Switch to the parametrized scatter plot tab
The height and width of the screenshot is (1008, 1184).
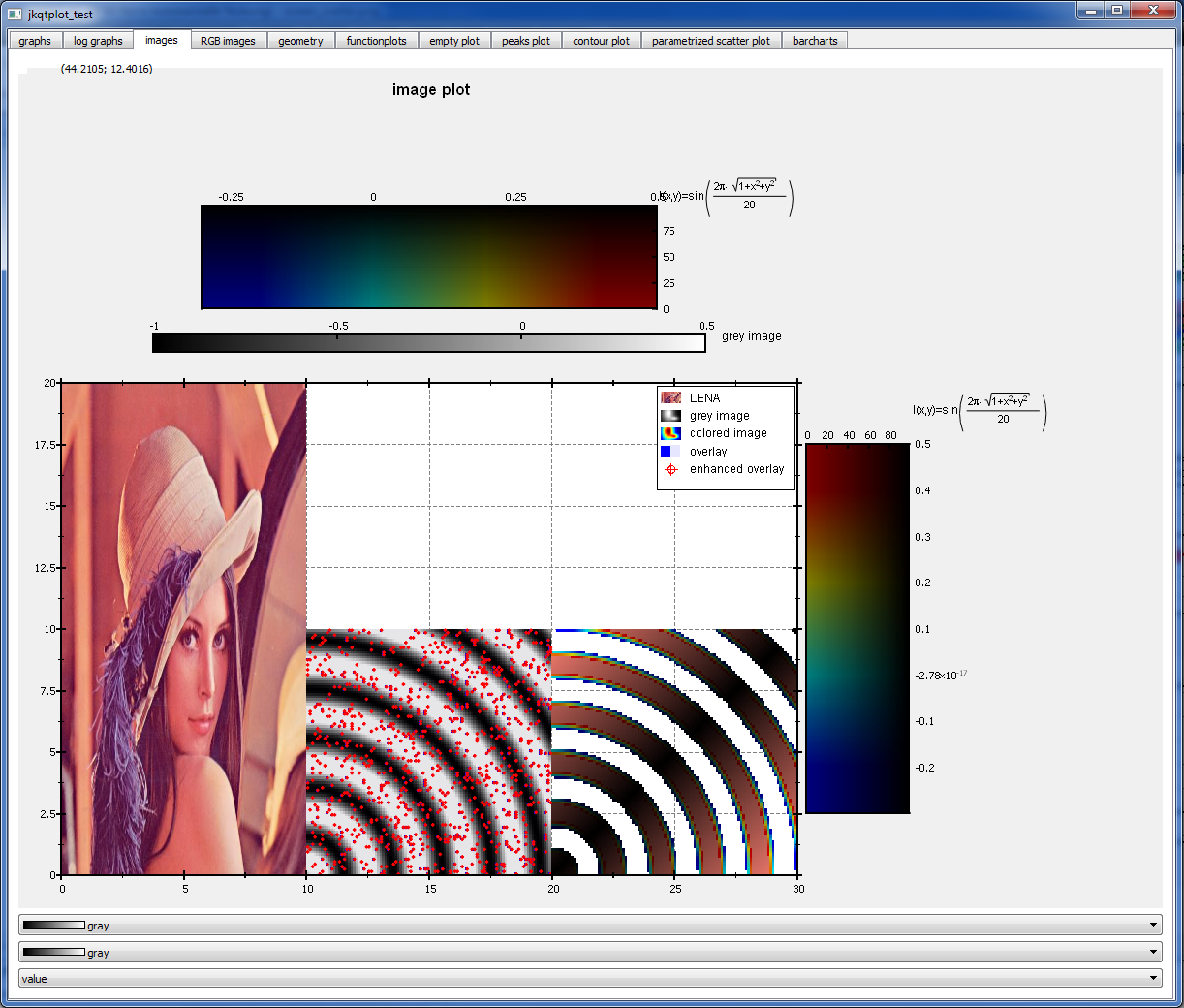(x=711, y=40)
